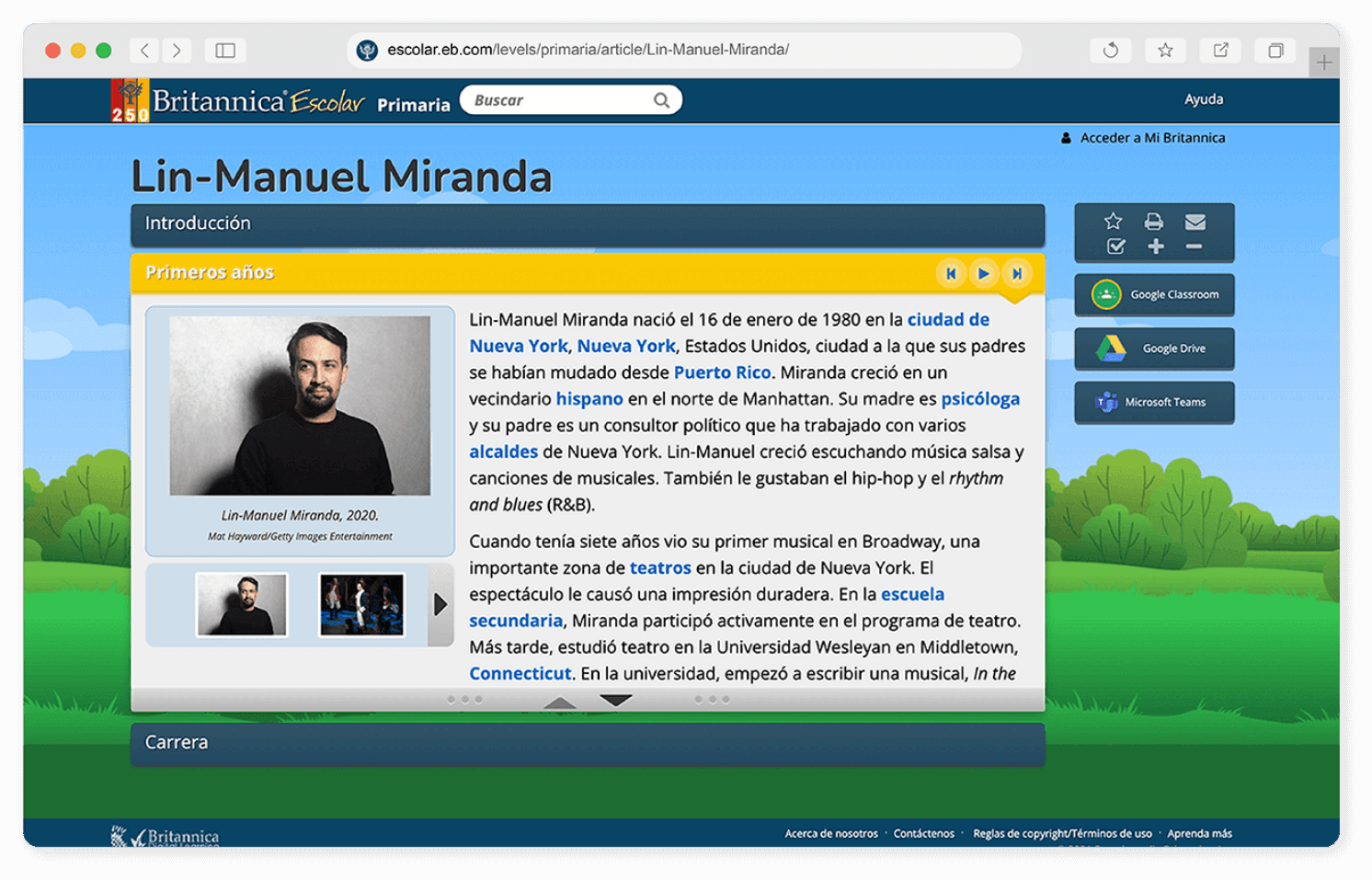Open the main Lin-Manuel Miranda 2020 photo

point(300,406)
